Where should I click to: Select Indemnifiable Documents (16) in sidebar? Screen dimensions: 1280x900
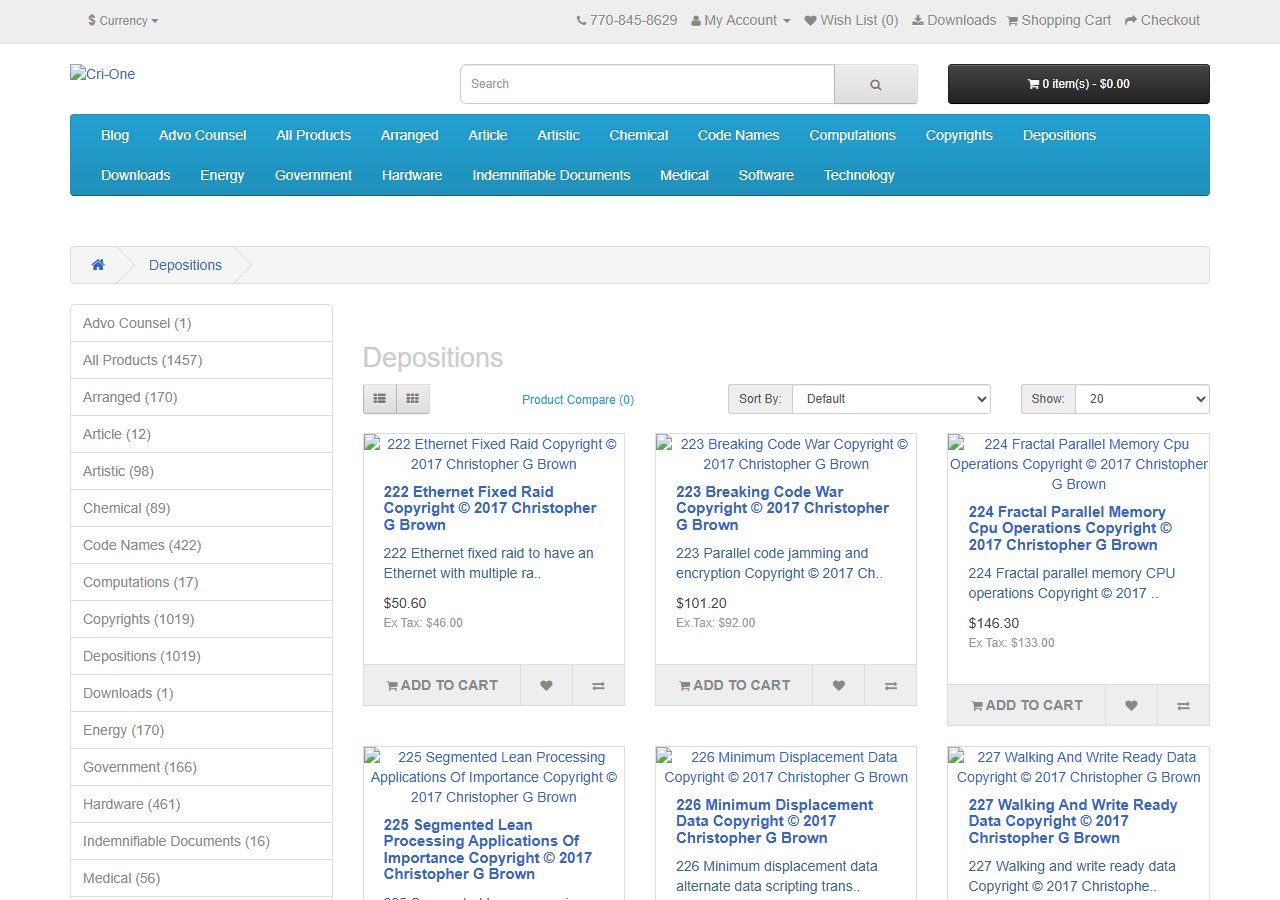point(201,841)
